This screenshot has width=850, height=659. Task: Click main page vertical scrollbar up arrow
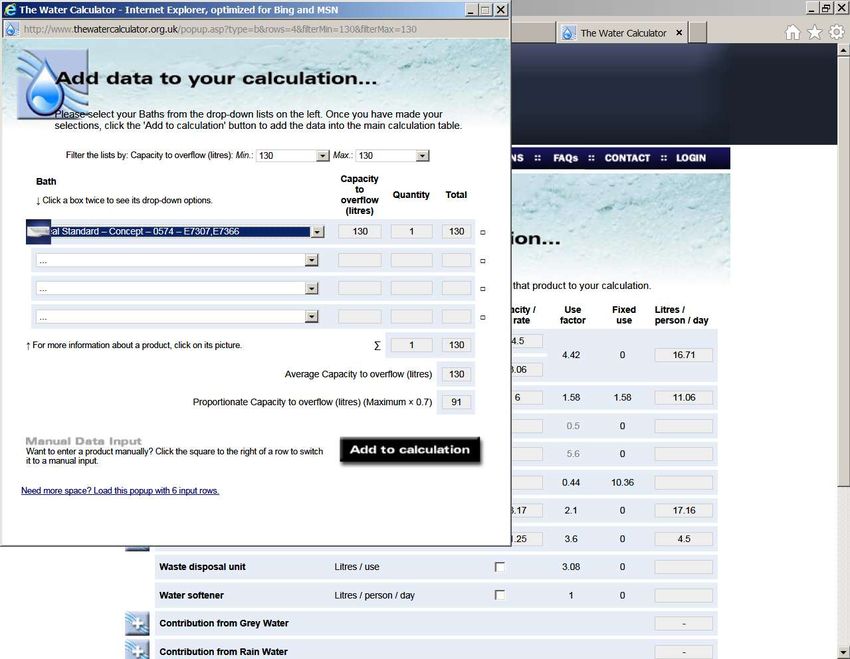[843, 50]
